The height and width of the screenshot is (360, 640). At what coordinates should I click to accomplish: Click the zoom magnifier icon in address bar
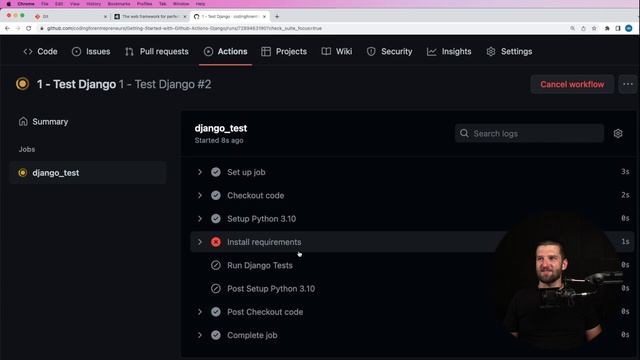(572, 28)
